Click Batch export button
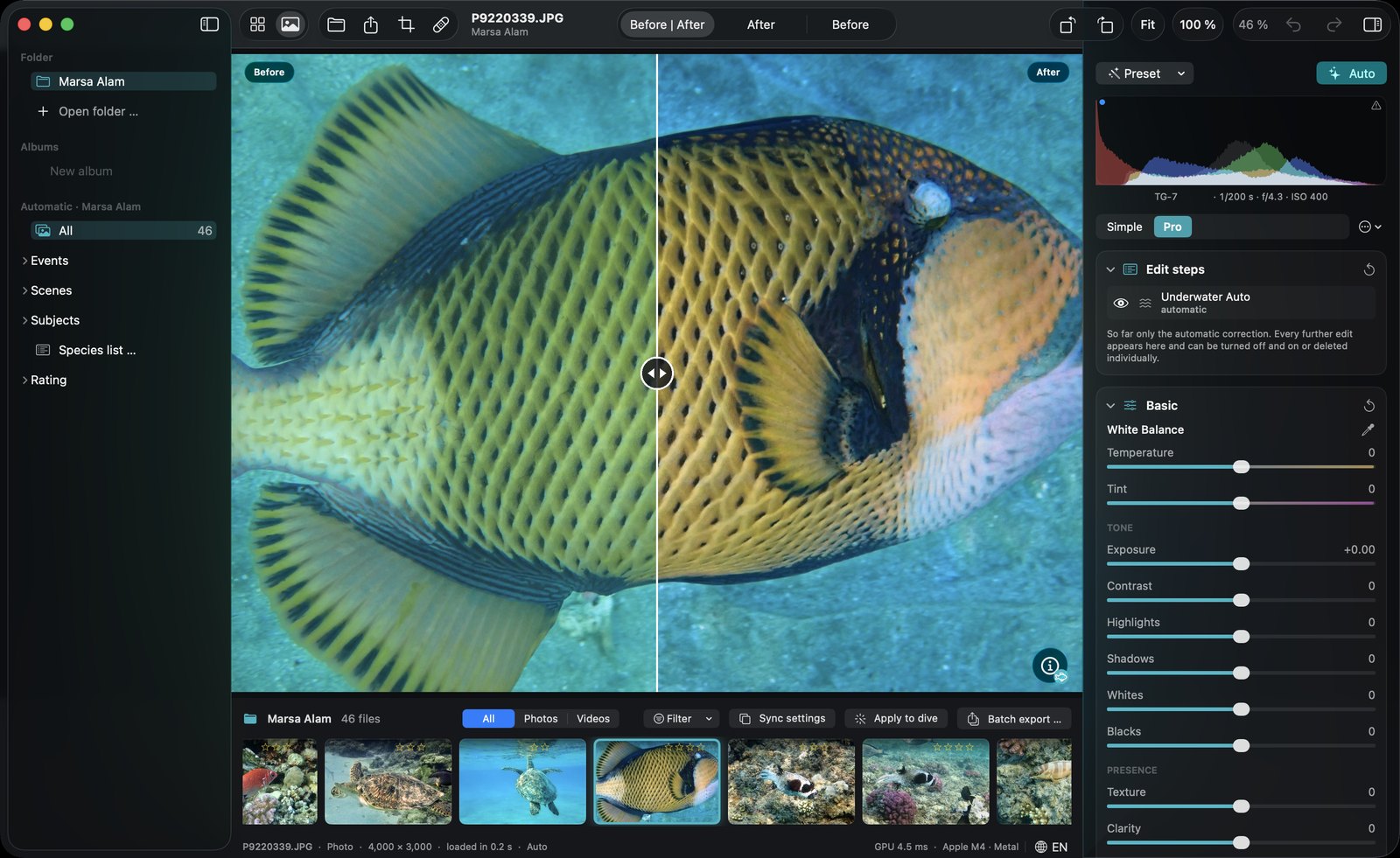Viewport: 1400px width, 858px height. (1014, 719)
